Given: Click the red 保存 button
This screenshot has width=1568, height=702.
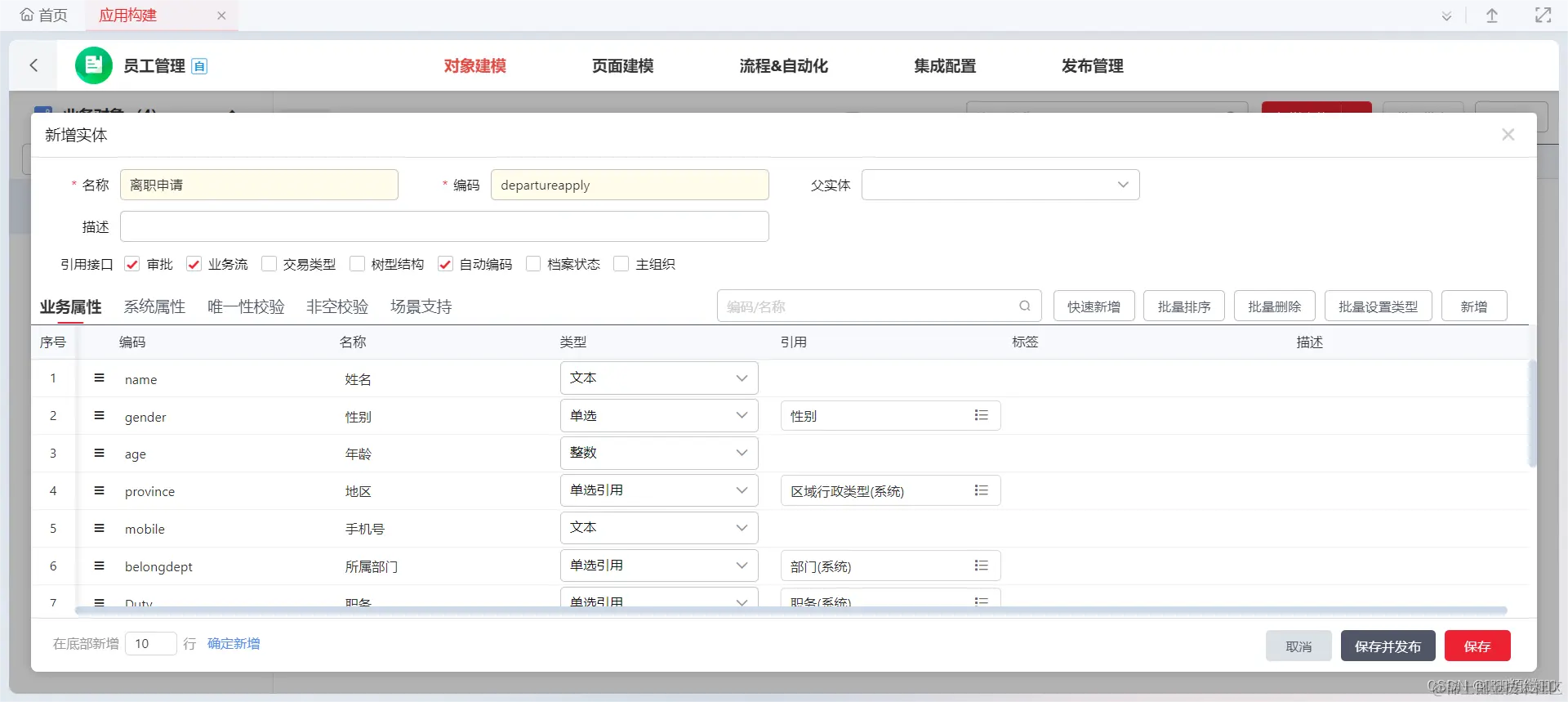Looking at the screenshot, I should point(1477,646).
